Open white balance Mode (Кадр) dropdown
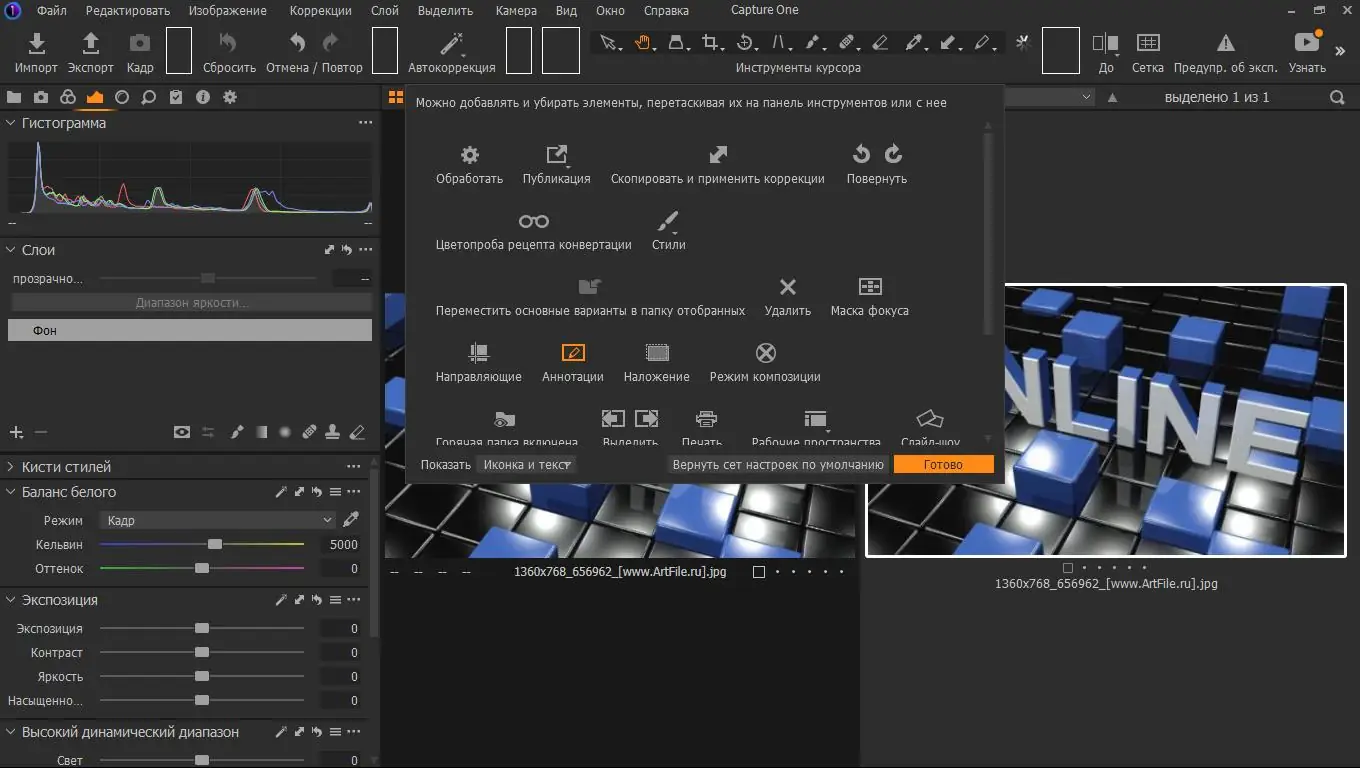1360x768 pixels. coord(217,520)
